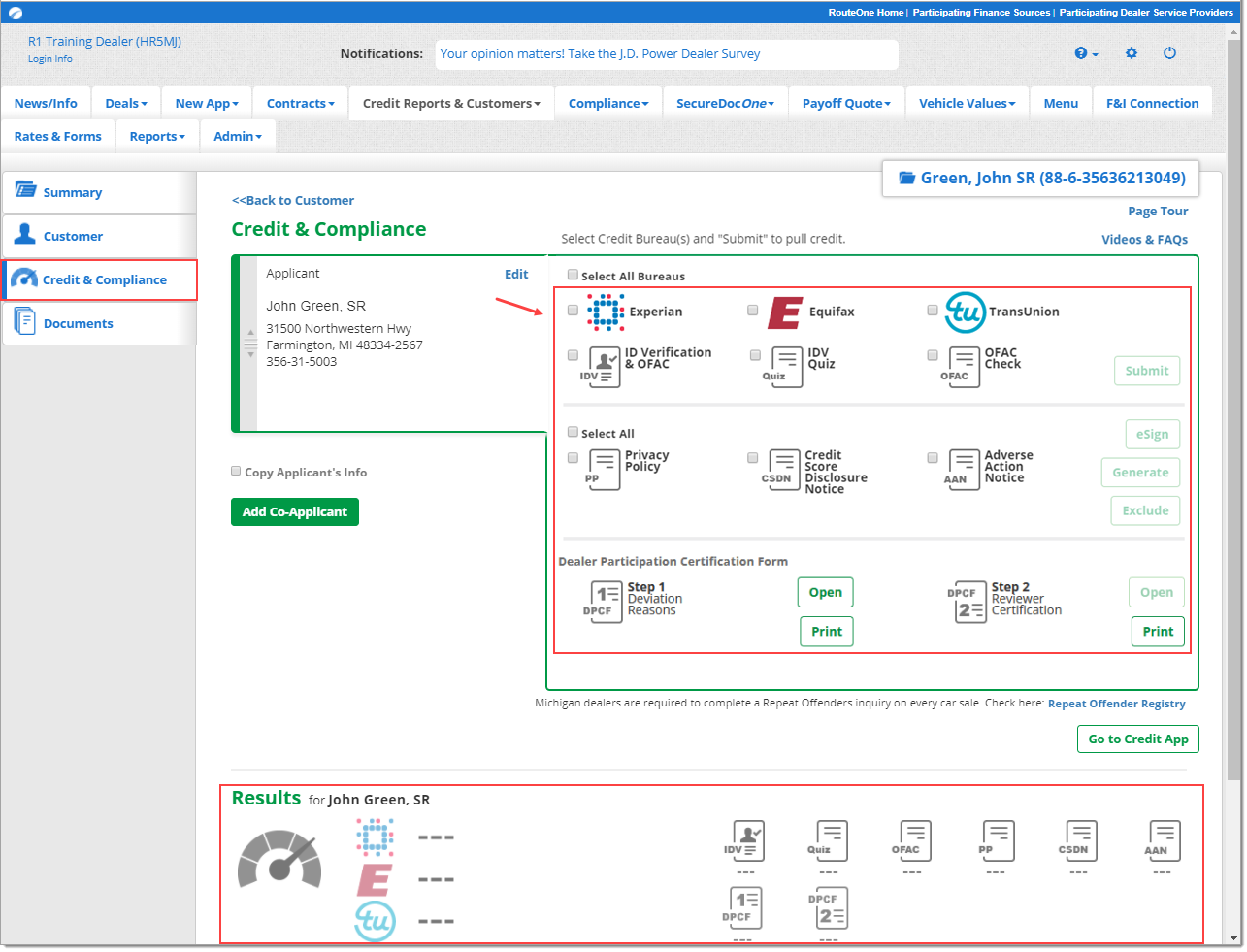
Task: Select Customer in the sidebar
Action: click(100, 237)
